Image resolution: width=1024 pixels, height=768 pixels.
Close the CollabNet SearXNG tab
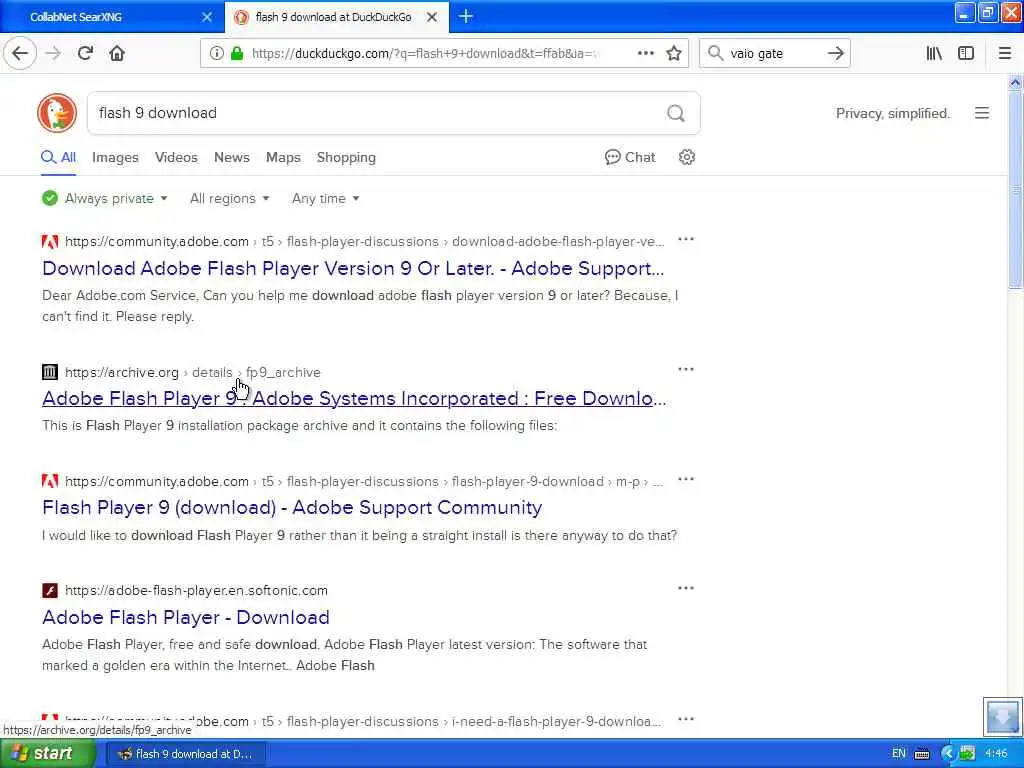point(207,17)
